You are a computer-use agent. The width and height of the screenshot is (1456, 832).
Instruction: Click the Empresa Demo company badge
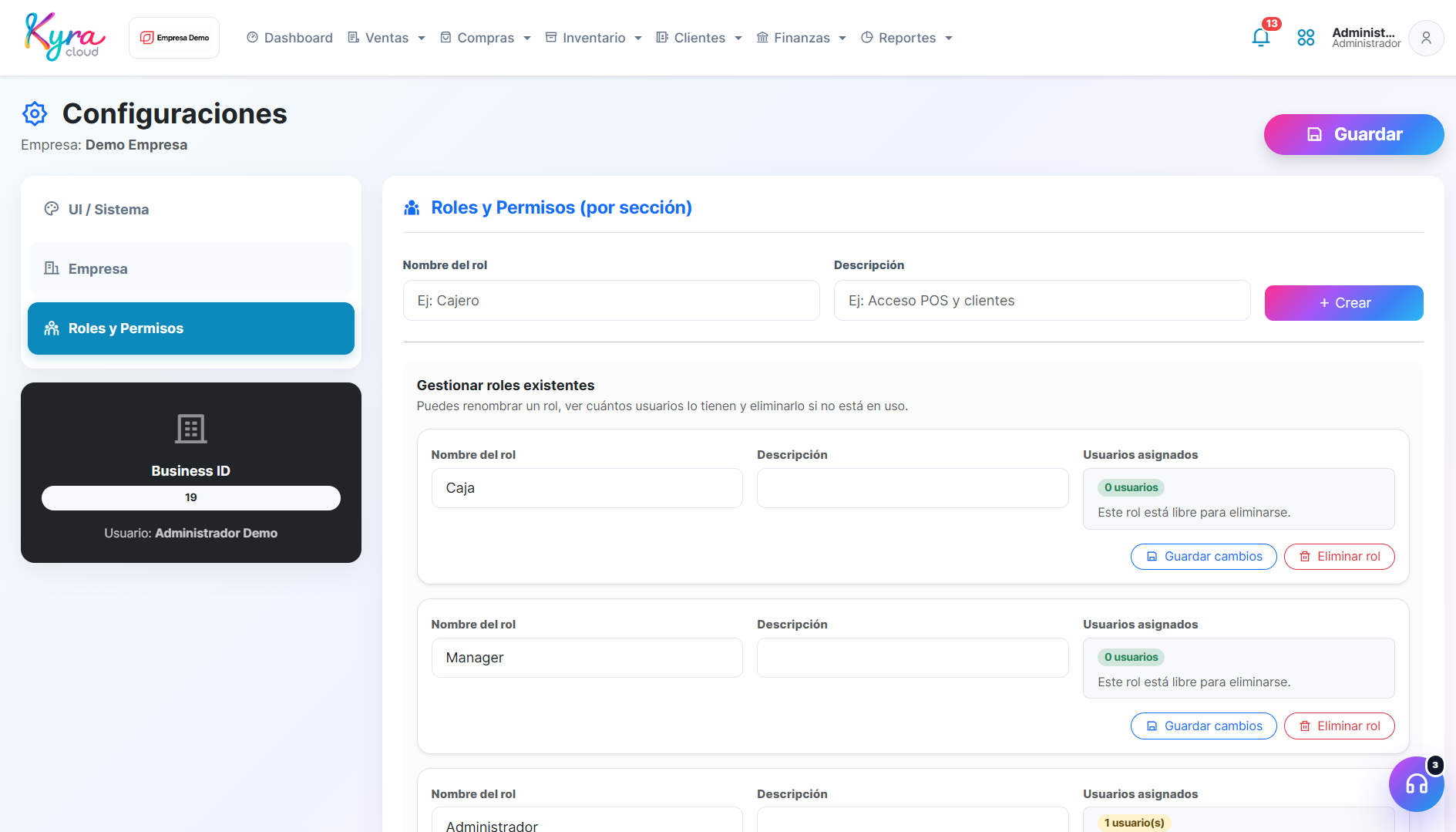click(174, 38)
